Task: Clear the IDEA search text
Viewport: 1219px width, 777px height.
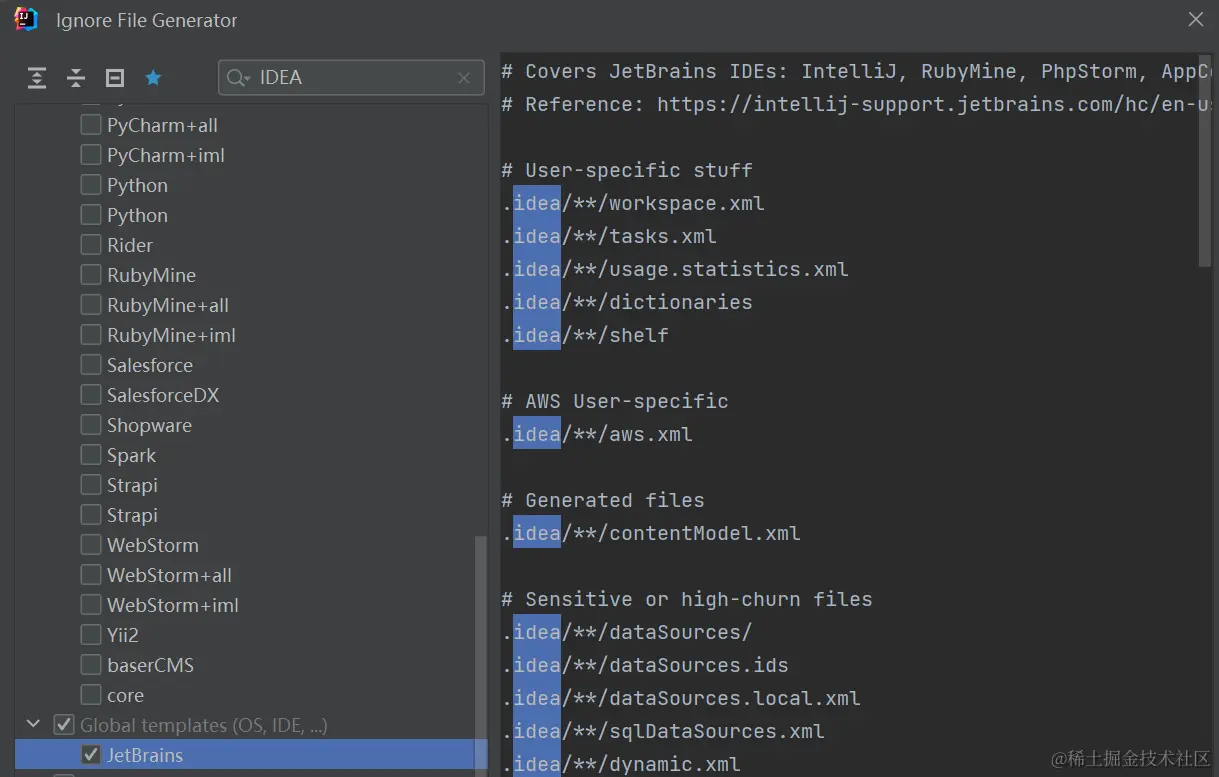Action: 464,78
